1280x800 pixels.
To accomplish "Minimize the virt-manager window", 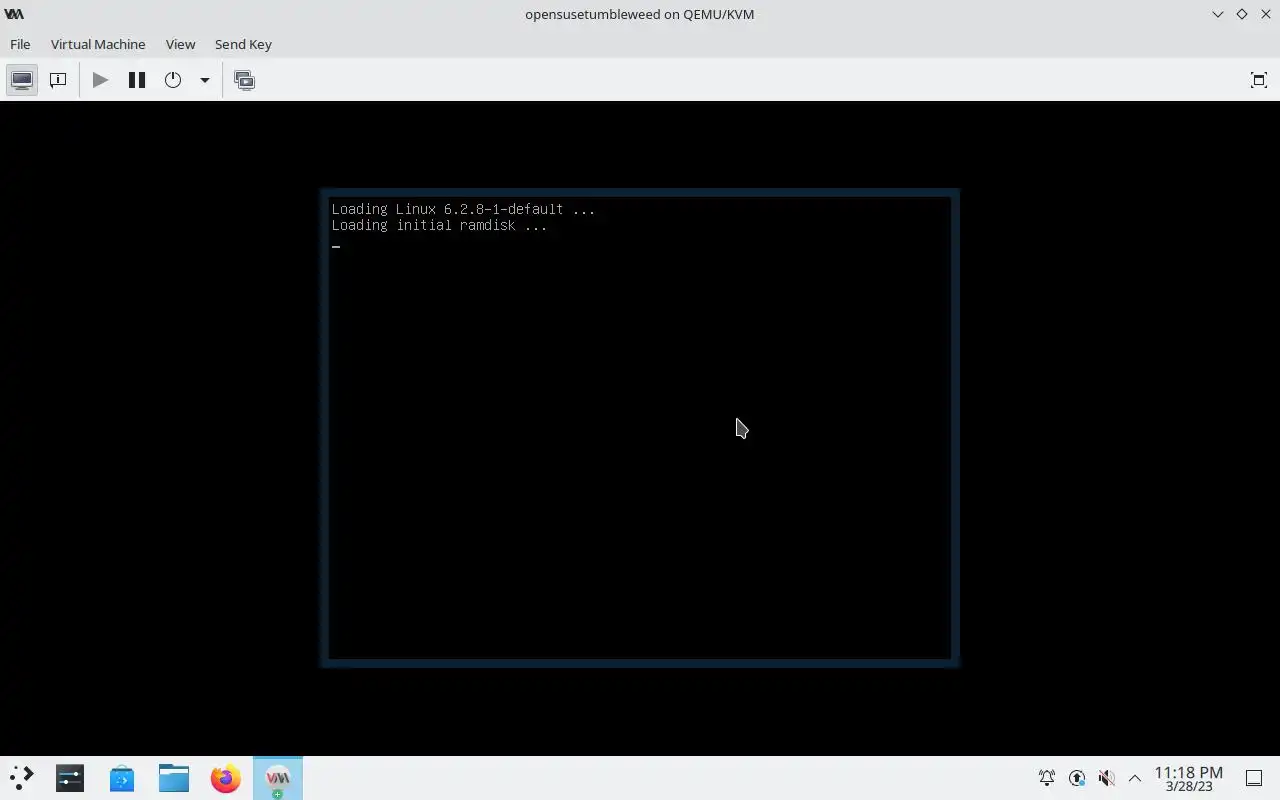I will pos(1217,14).
